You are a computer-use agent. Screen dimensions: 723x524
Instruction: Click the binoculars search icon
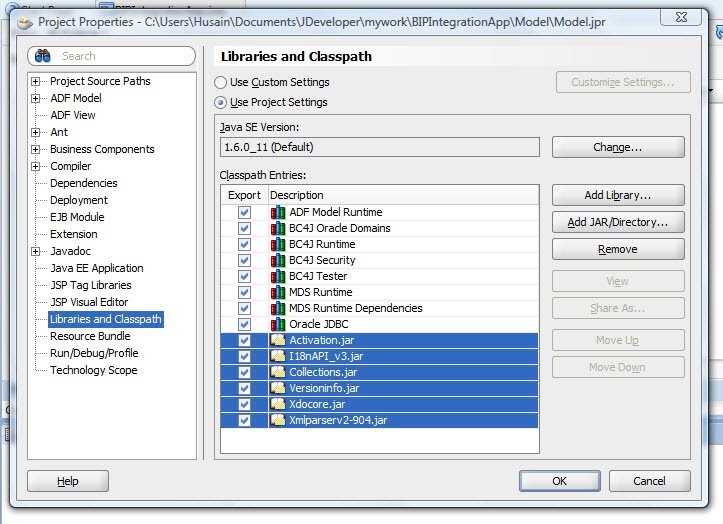pyautogui.click(x=43, y=56)
